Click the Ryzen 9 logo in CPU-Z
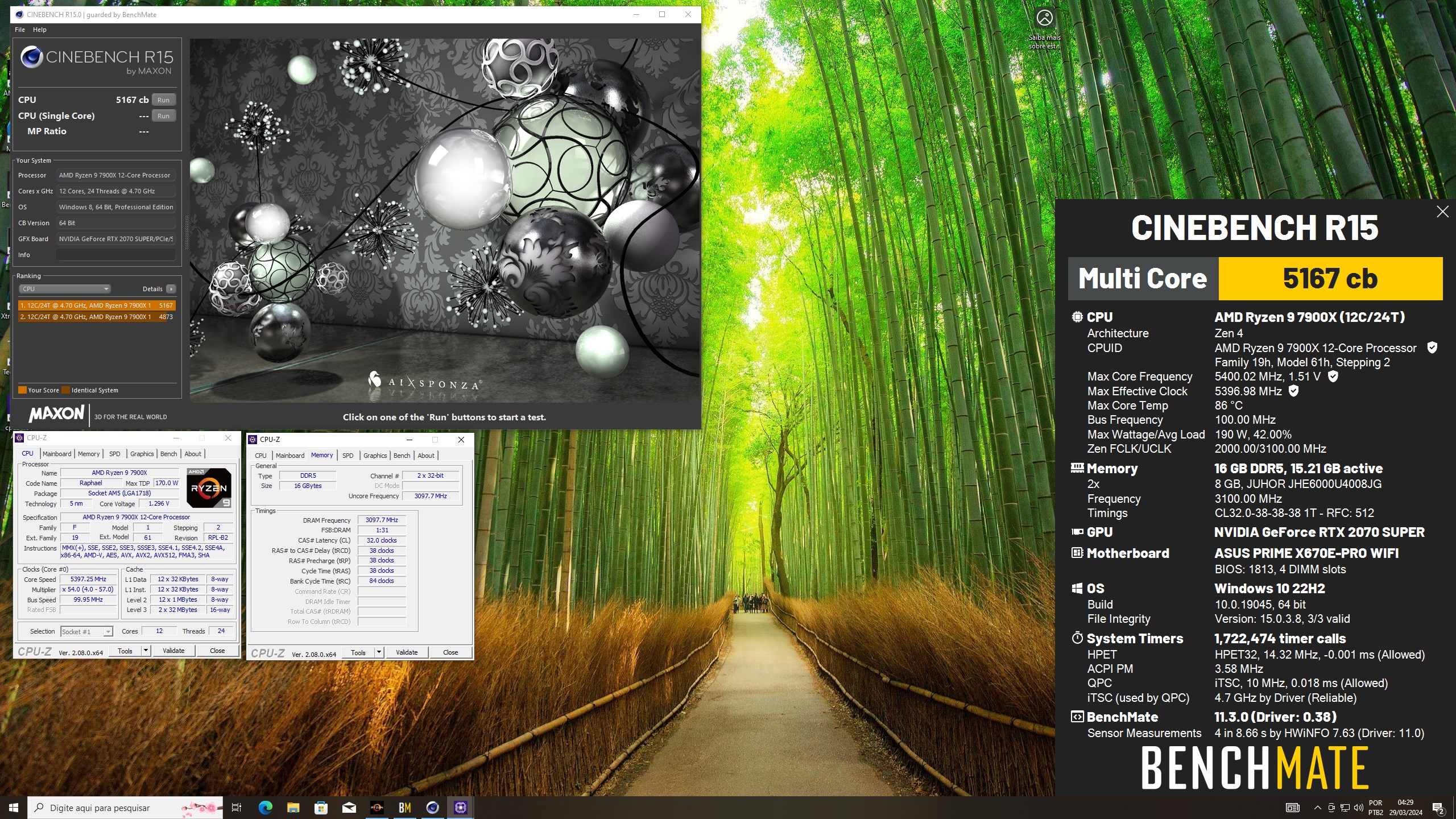This screenshot has width=1456, height=819. (209, 487)
